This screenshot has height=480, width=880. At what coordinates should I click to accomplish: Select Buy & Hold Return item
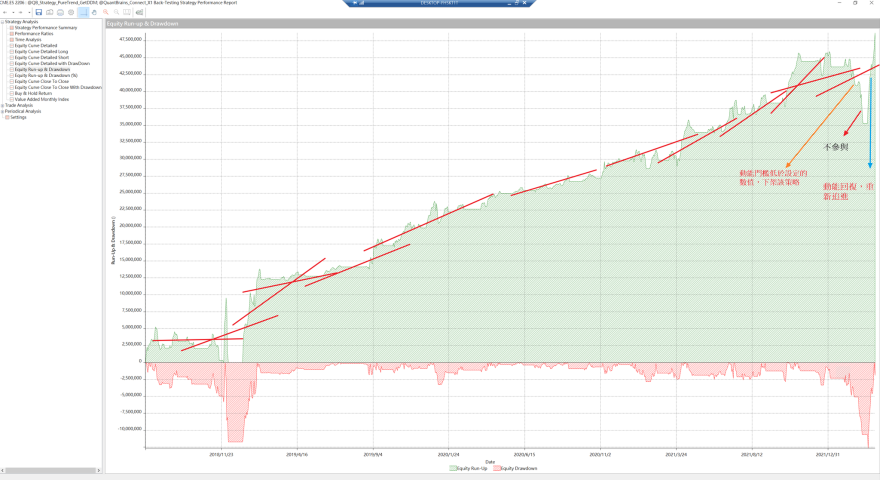(x=35, y=93)
